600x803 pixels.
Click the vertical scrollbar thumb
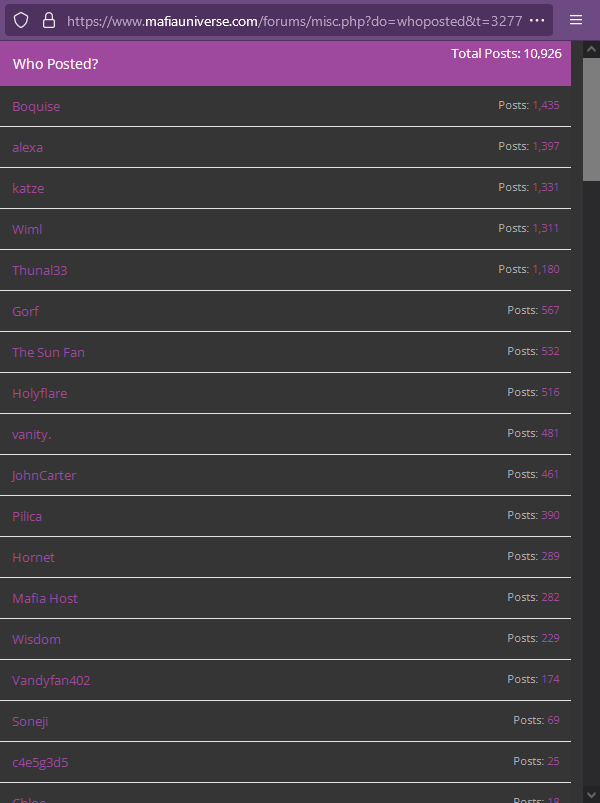click(x=591, y=119)
